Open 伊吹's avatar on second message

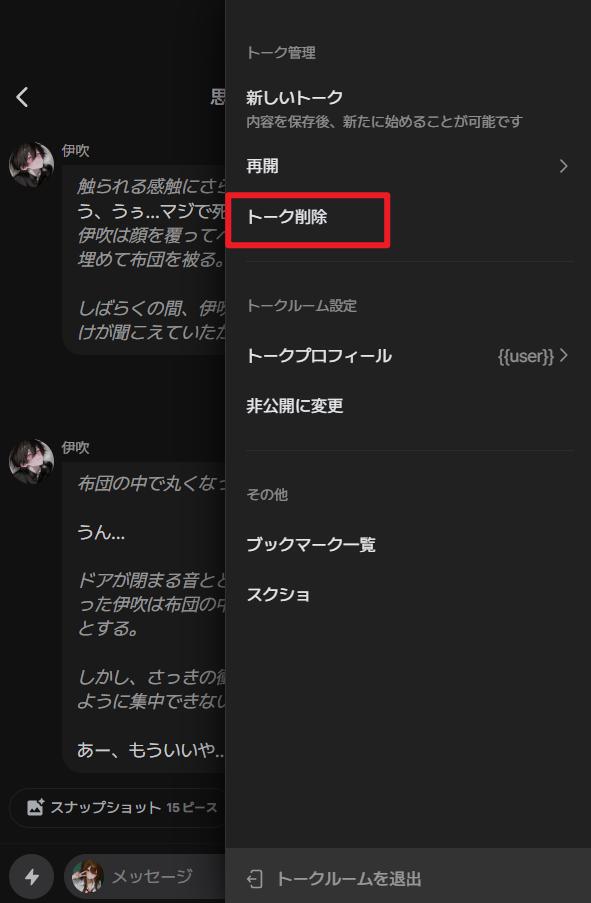coord(31,461)
